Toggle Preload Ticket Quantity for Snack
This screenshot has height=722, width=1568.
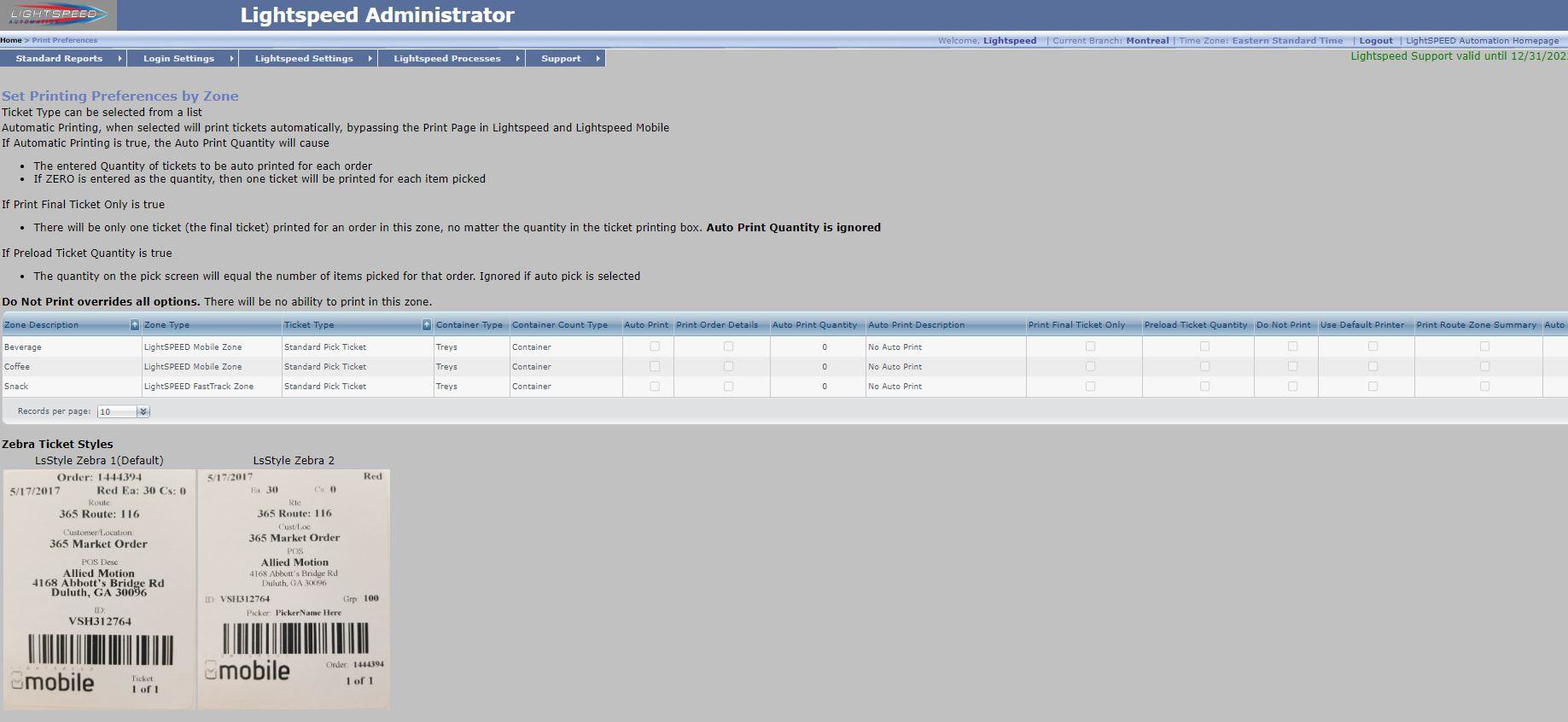(x=1204, y=386)
